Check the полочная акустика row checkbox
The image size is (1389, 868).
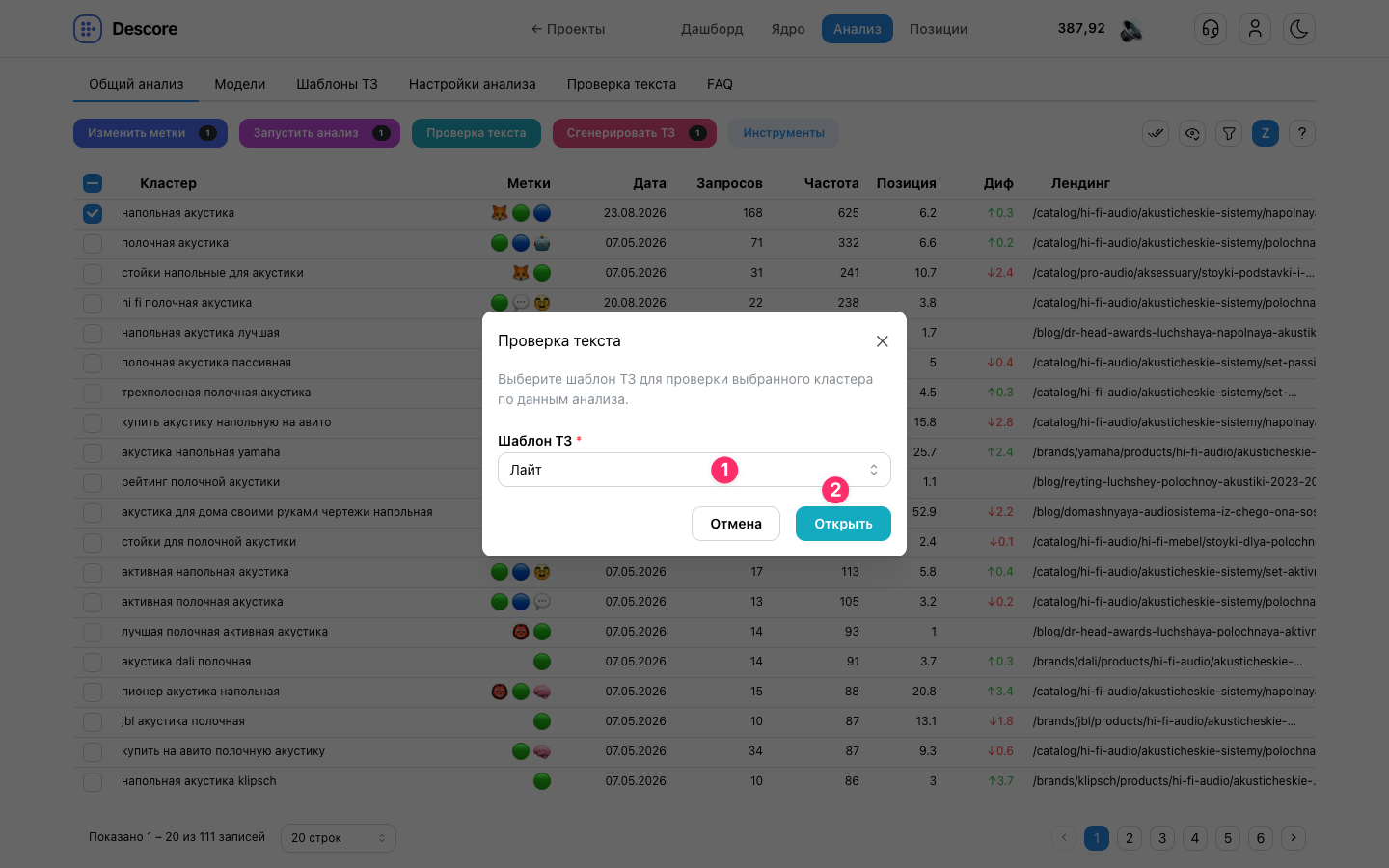pos(93,243)
